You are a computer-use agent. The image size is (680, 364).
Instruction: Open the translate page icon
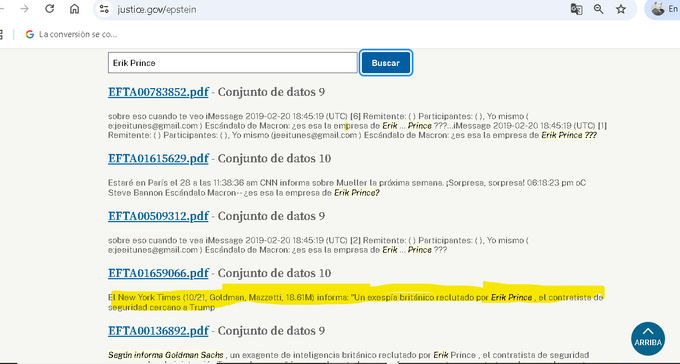coord(576,9)
